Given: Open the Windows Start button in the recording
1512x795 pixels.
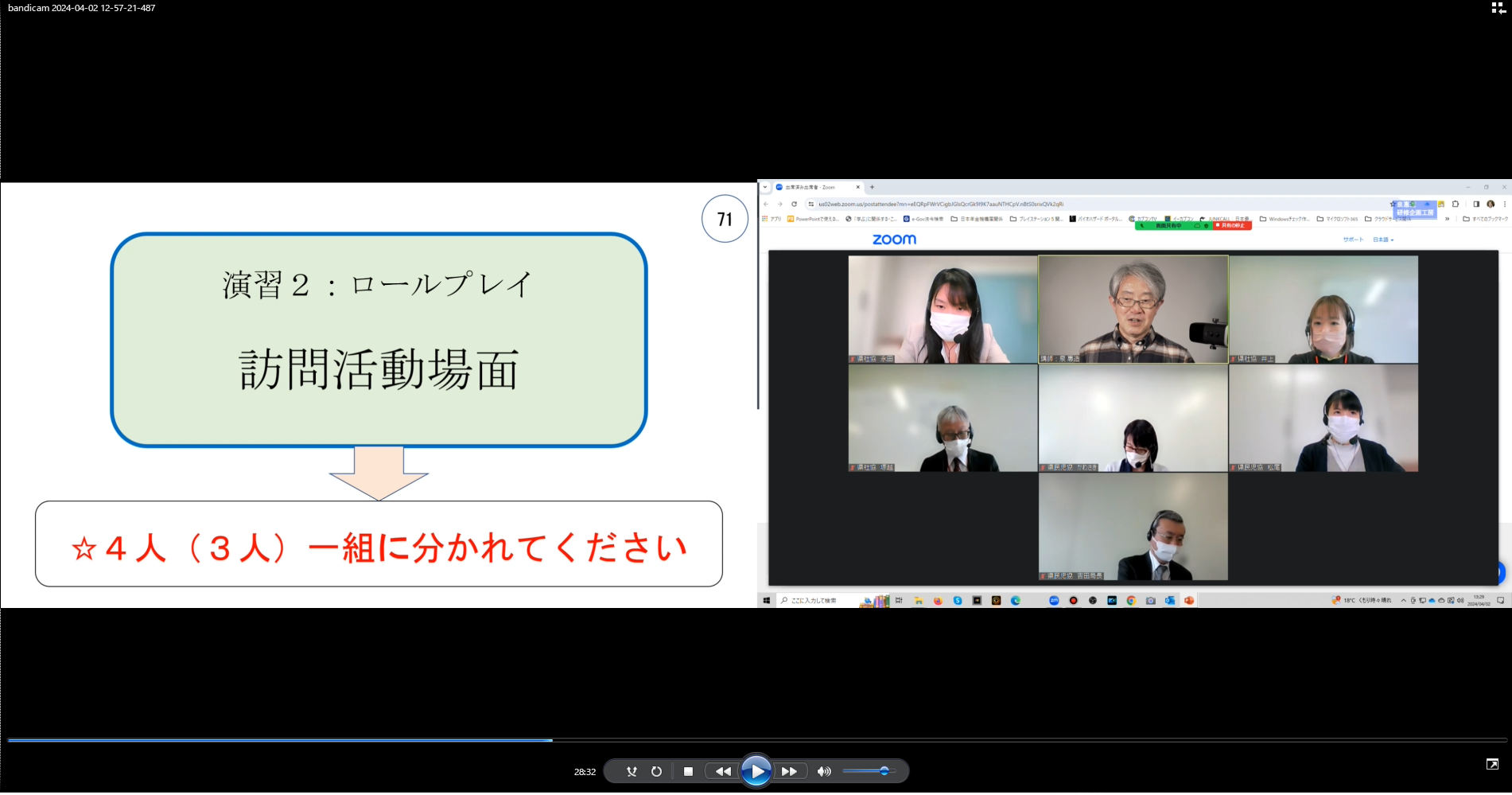Looking at the screenshot, I should coord(766,600).
